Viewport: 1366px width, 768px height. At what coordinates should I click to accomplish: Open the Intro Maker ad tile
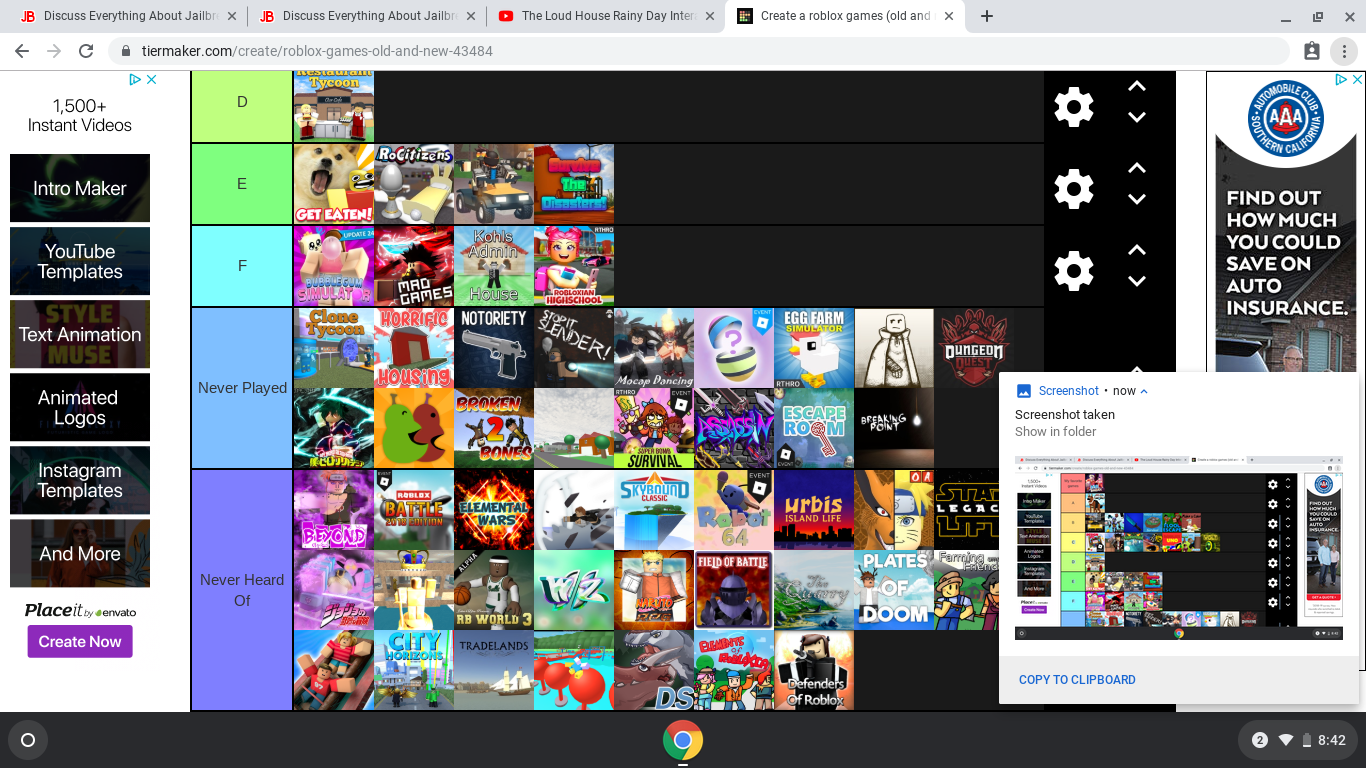click(x=80, y=188)
